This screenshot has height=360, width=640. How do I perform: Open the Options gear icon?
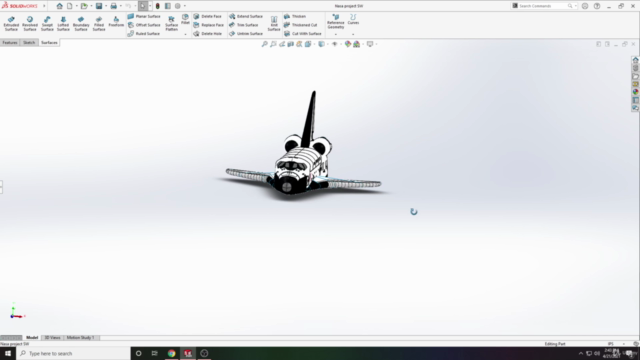(x=178, y=6)
